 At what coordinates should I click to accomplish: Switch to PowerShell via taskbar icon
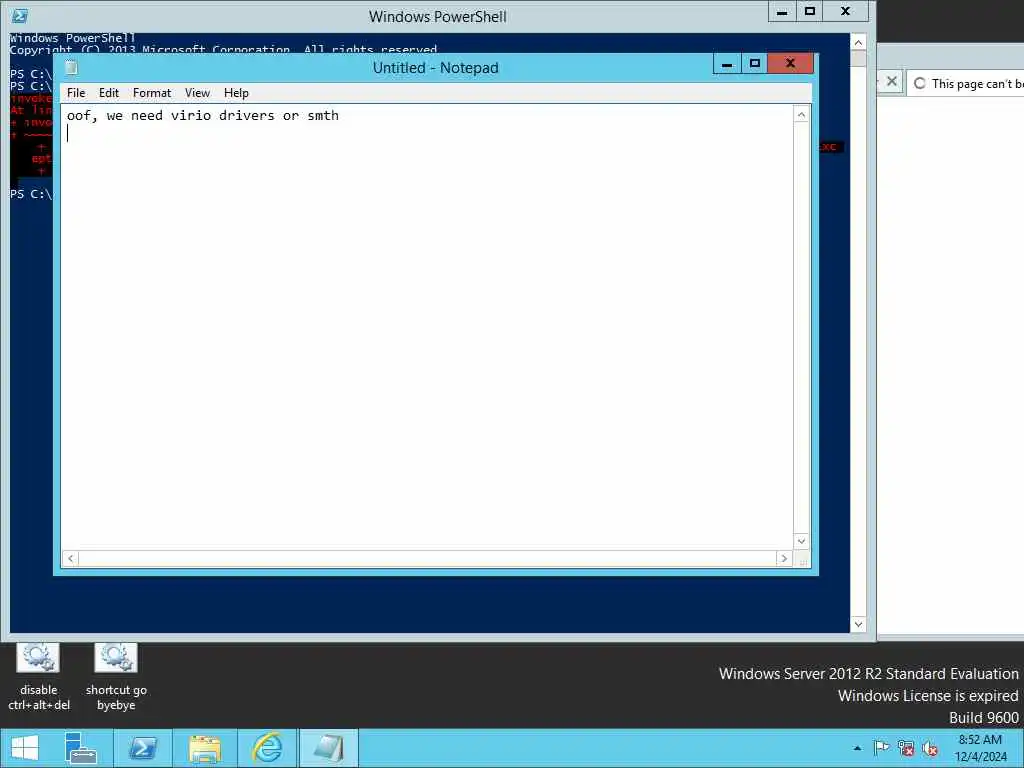click(x=142, y=748)
